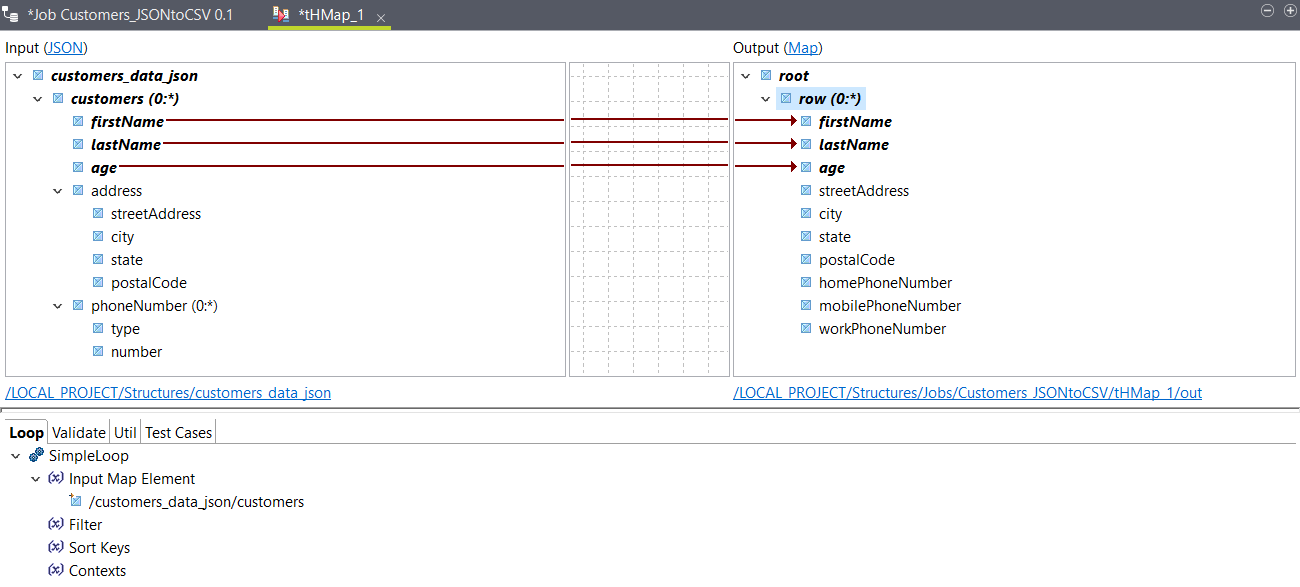Toggle the element checkbox beside streetAddress output

806,190
